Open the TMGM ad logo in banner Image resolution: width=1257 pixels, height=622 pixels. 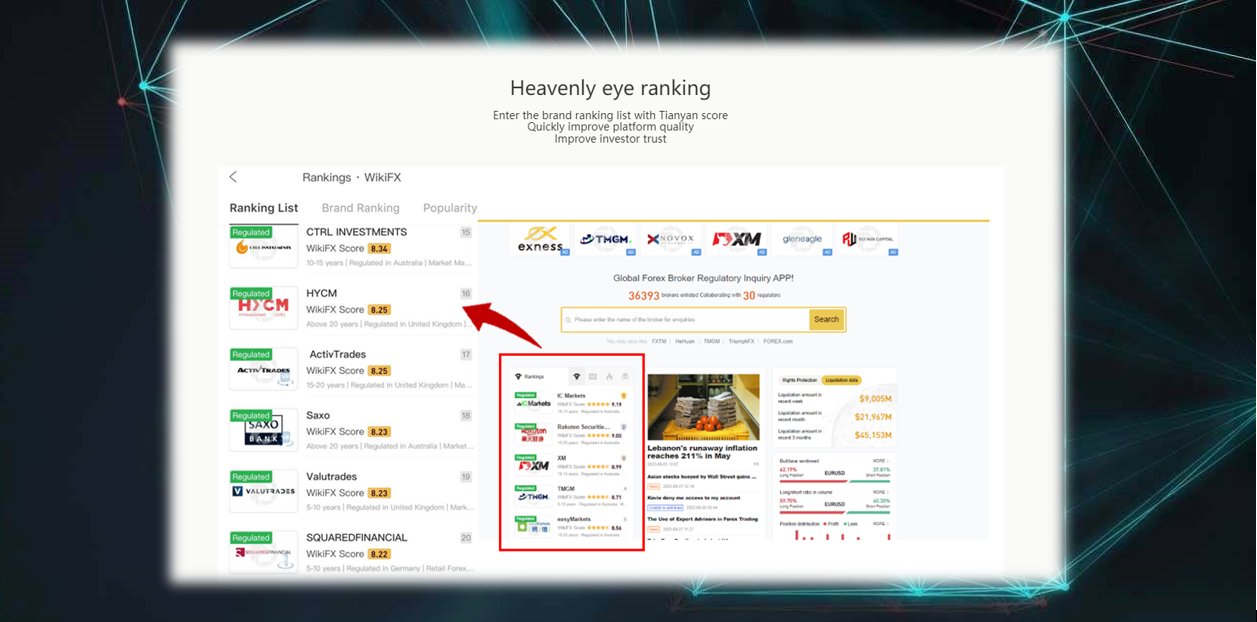coord(606,240)
